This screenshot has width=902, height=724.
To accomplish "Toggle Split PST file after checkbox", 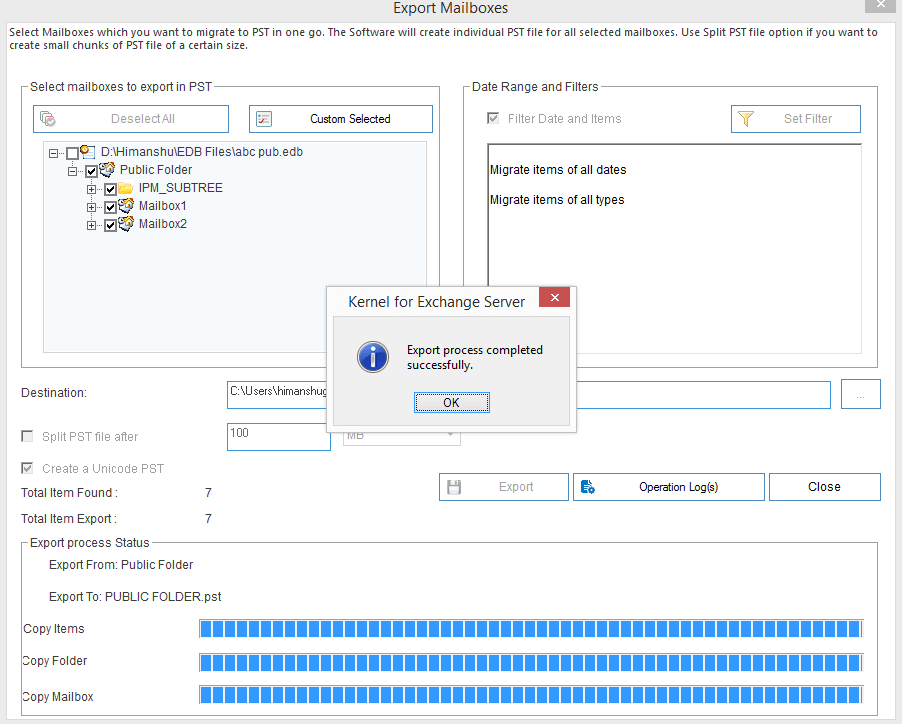I will click(27, 436).
